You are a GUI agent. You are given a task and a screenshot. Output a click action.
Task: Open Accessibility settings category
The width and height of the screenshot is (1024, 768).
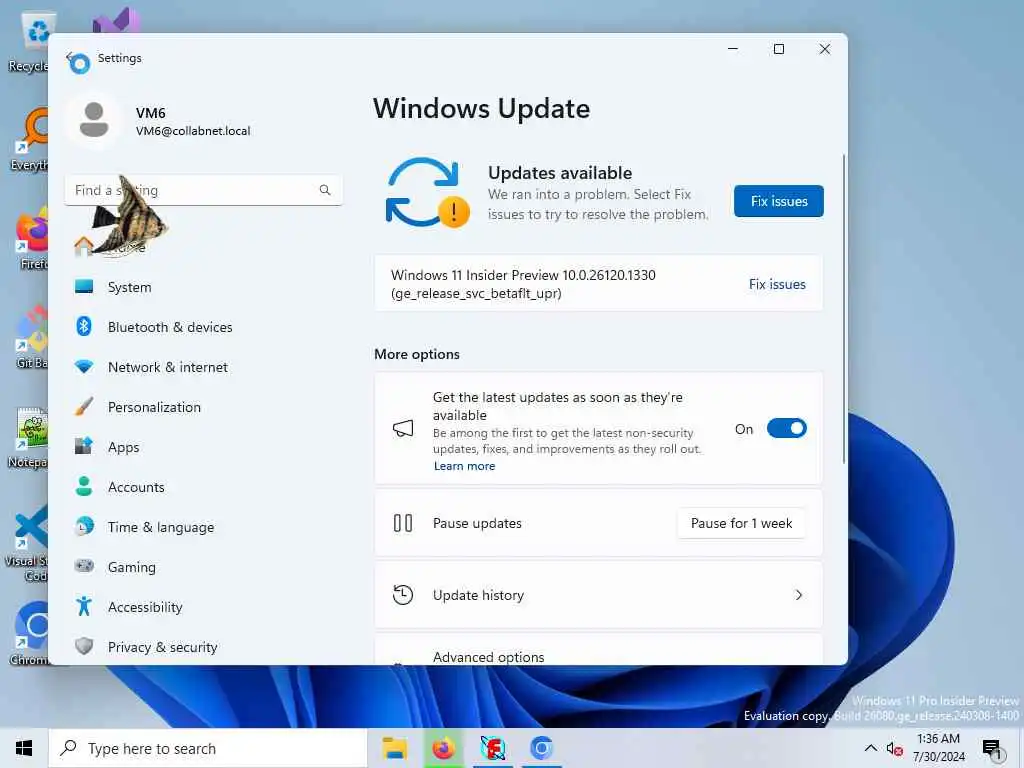coord(202,607)
